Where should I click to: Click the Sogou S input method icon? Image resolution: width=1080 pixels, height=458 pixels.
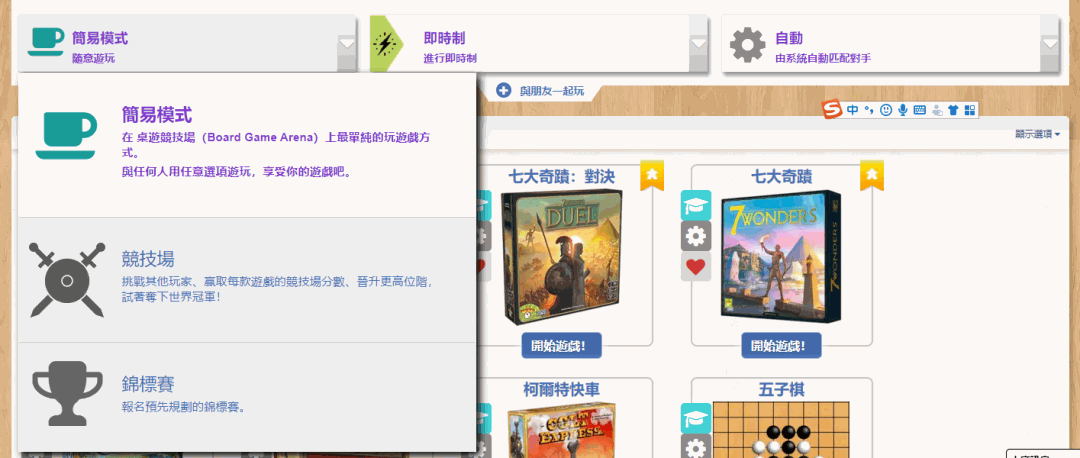pyautogui.click(x=832, y=109)
